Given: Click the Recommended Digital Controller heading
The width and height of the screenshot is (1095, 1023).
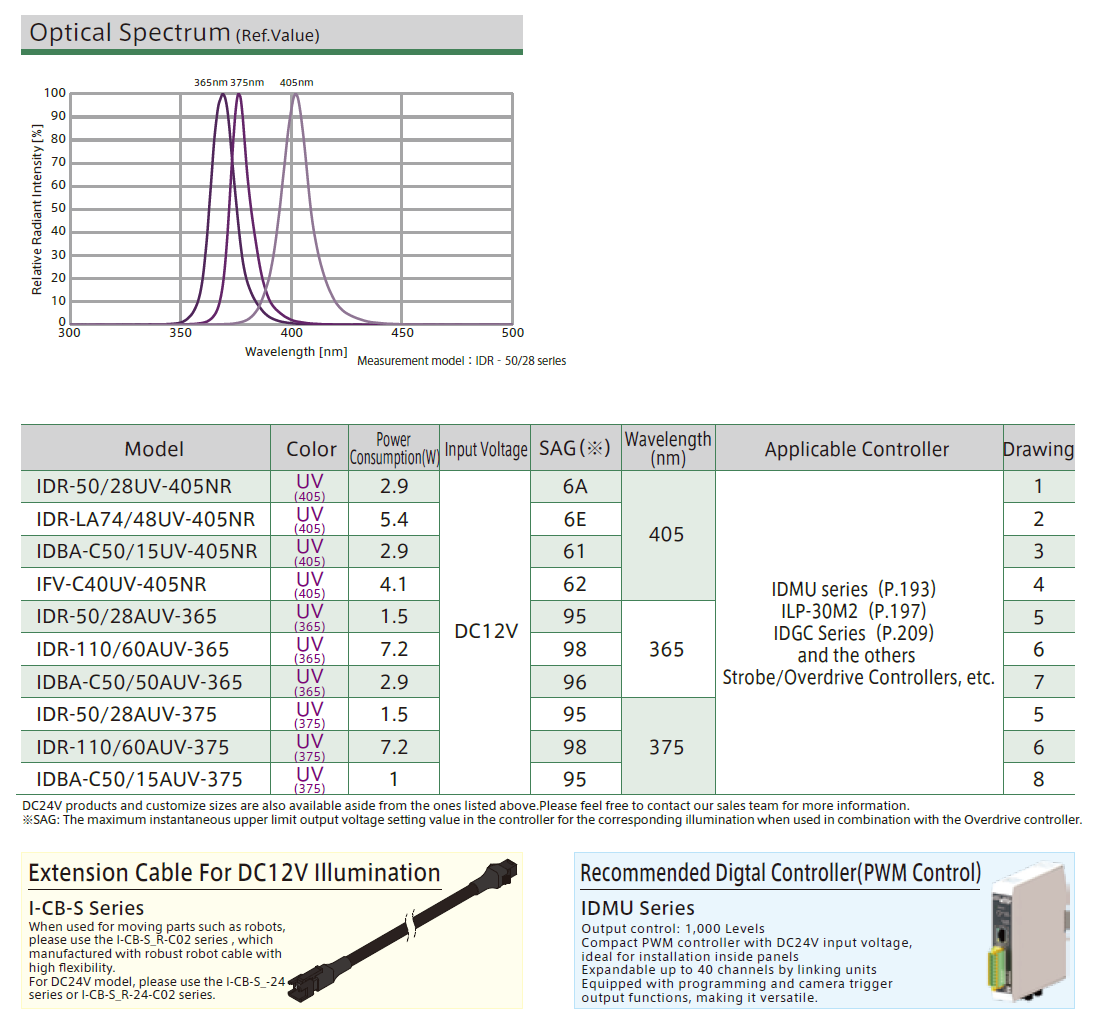Looking at the screenshot, I should coord(781,873).
